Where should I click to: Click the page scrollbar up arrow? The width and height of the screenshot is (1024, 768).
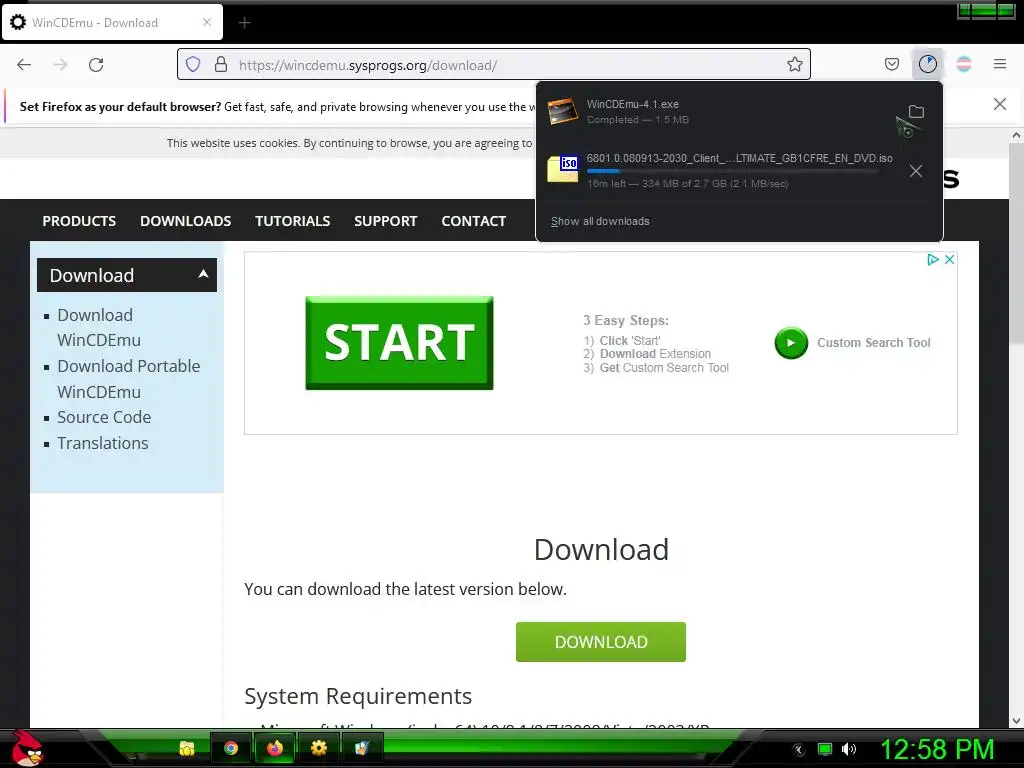click(1016, 135)
